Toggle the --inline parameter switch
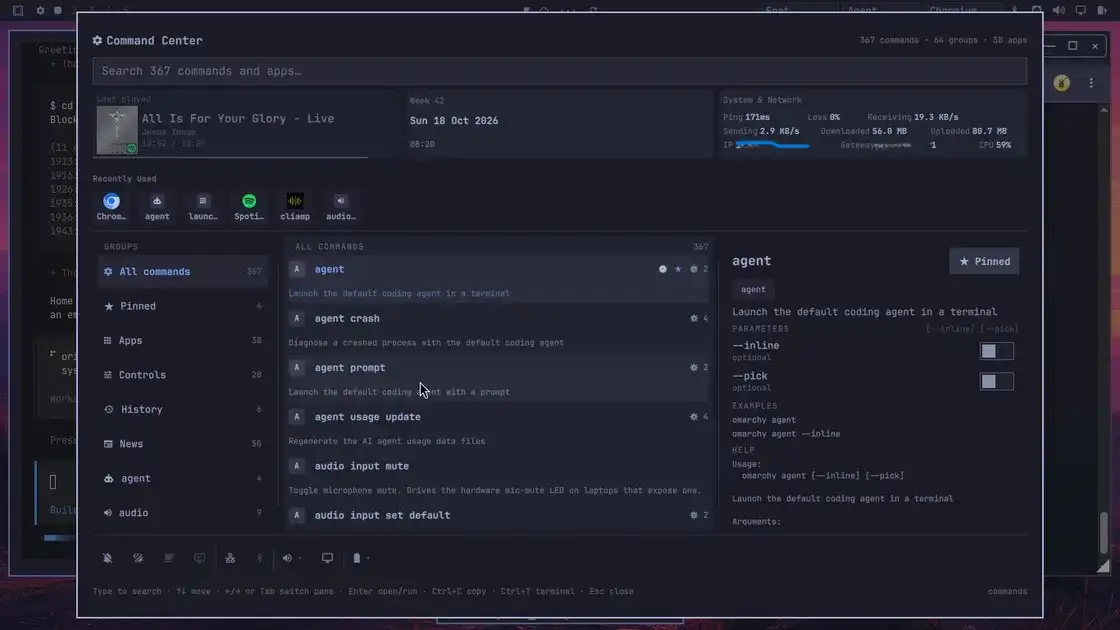This screenshot has width=1120, height=630. (x=996, y=351)
